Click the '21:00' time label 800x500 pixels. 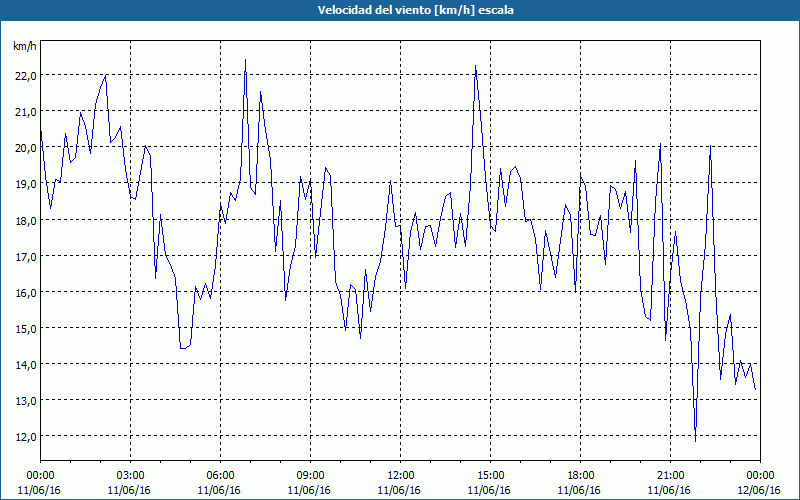pyautogui.click(x=670, y=476)
